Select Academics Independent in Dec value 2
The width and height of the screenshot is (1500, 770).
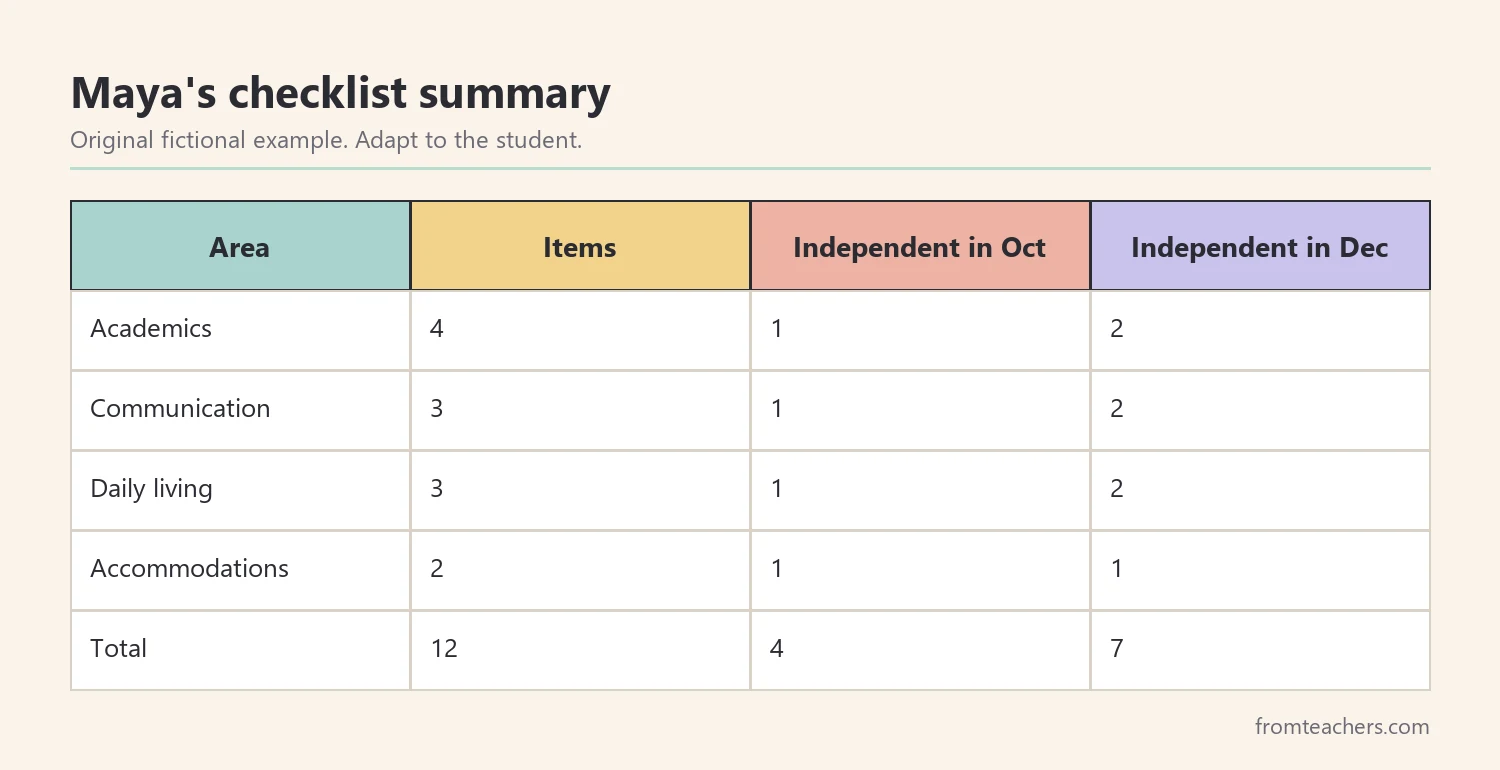tap(1117, 329)
